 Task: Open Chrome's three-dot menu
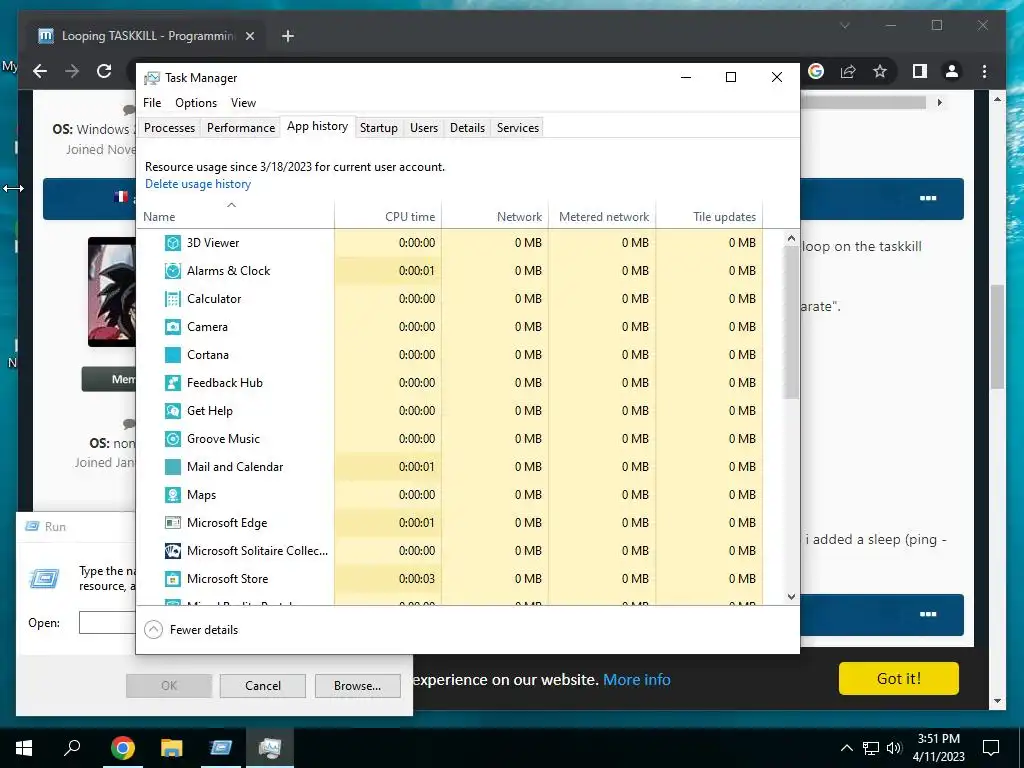984,71
